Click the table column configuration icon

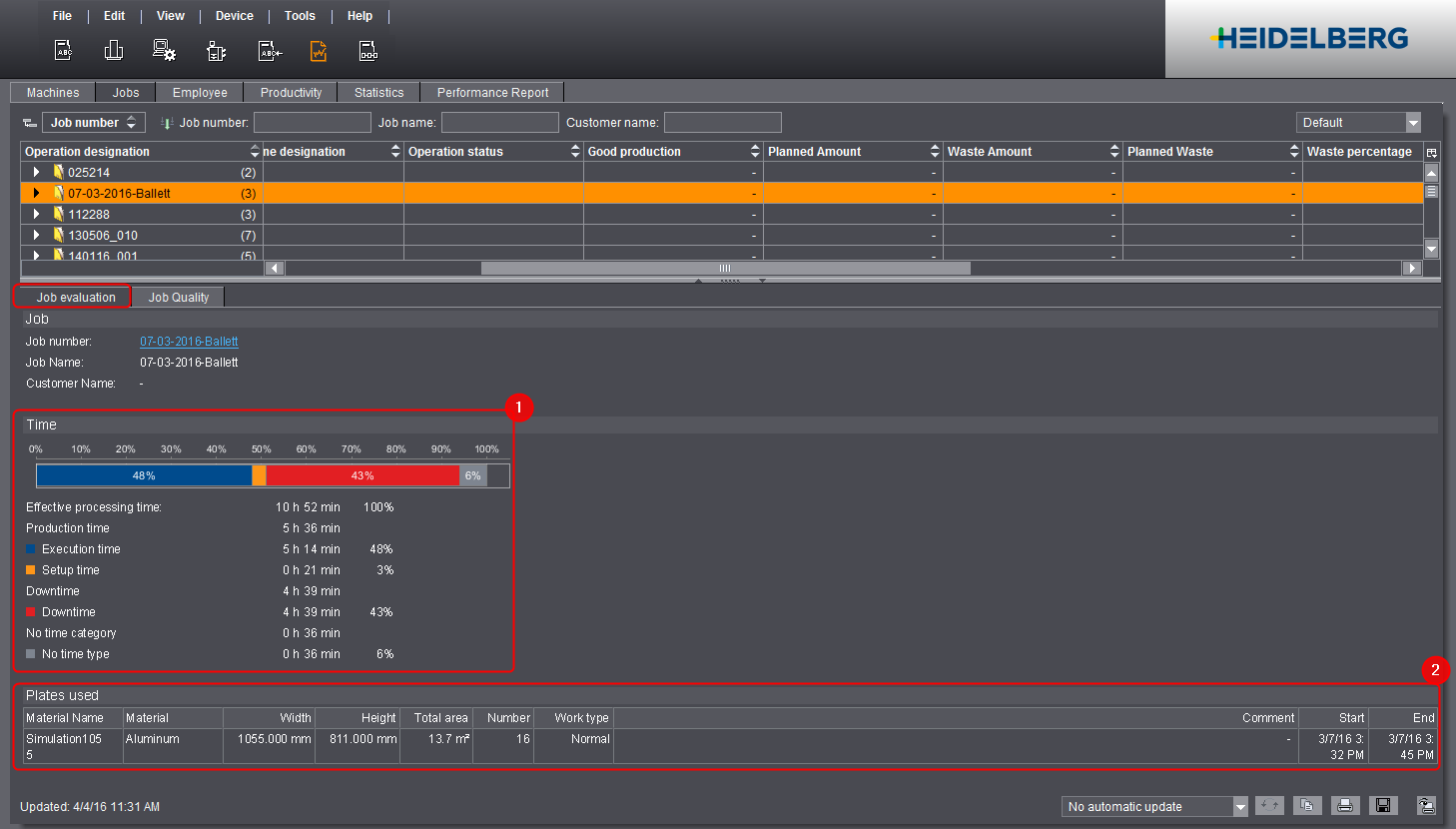point(1431,152)
